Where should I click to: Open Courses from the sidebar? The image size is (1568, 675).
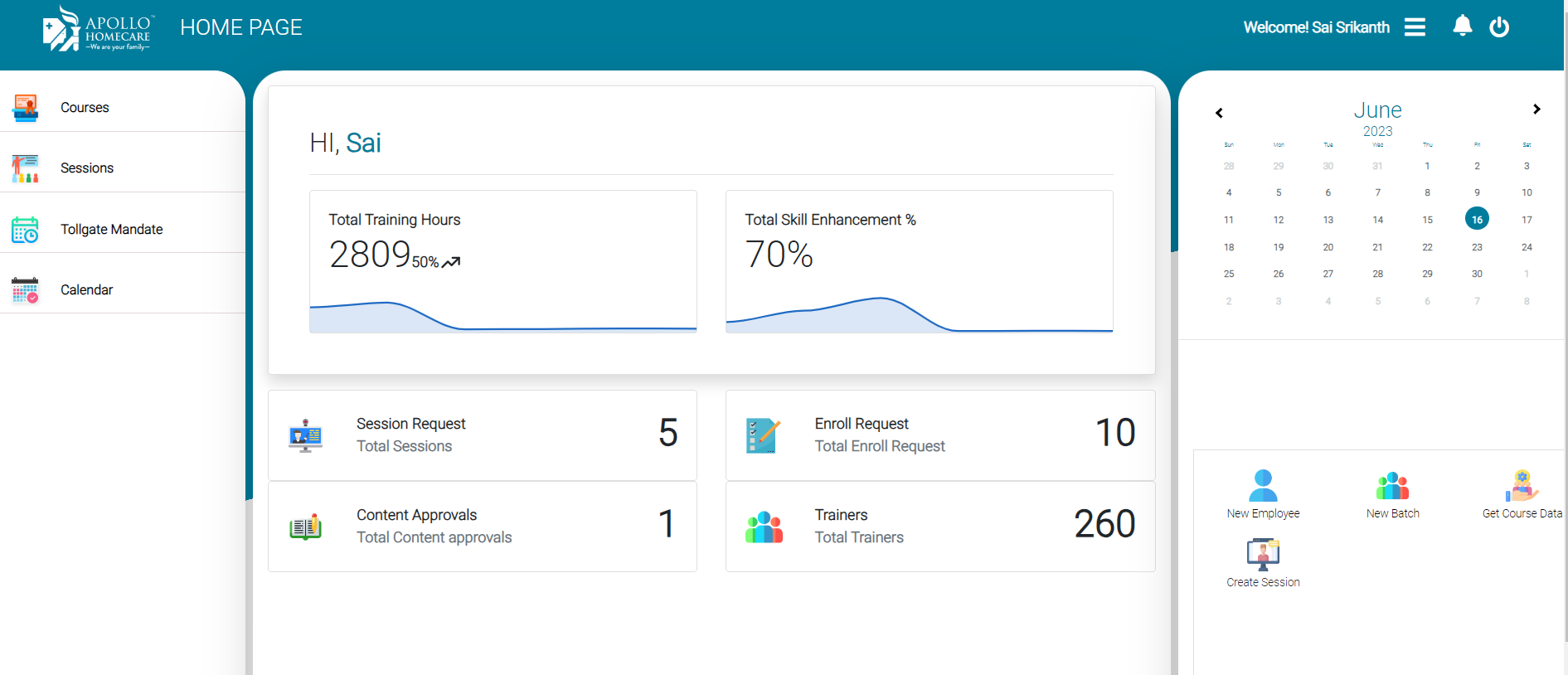(x=85, y=108)
